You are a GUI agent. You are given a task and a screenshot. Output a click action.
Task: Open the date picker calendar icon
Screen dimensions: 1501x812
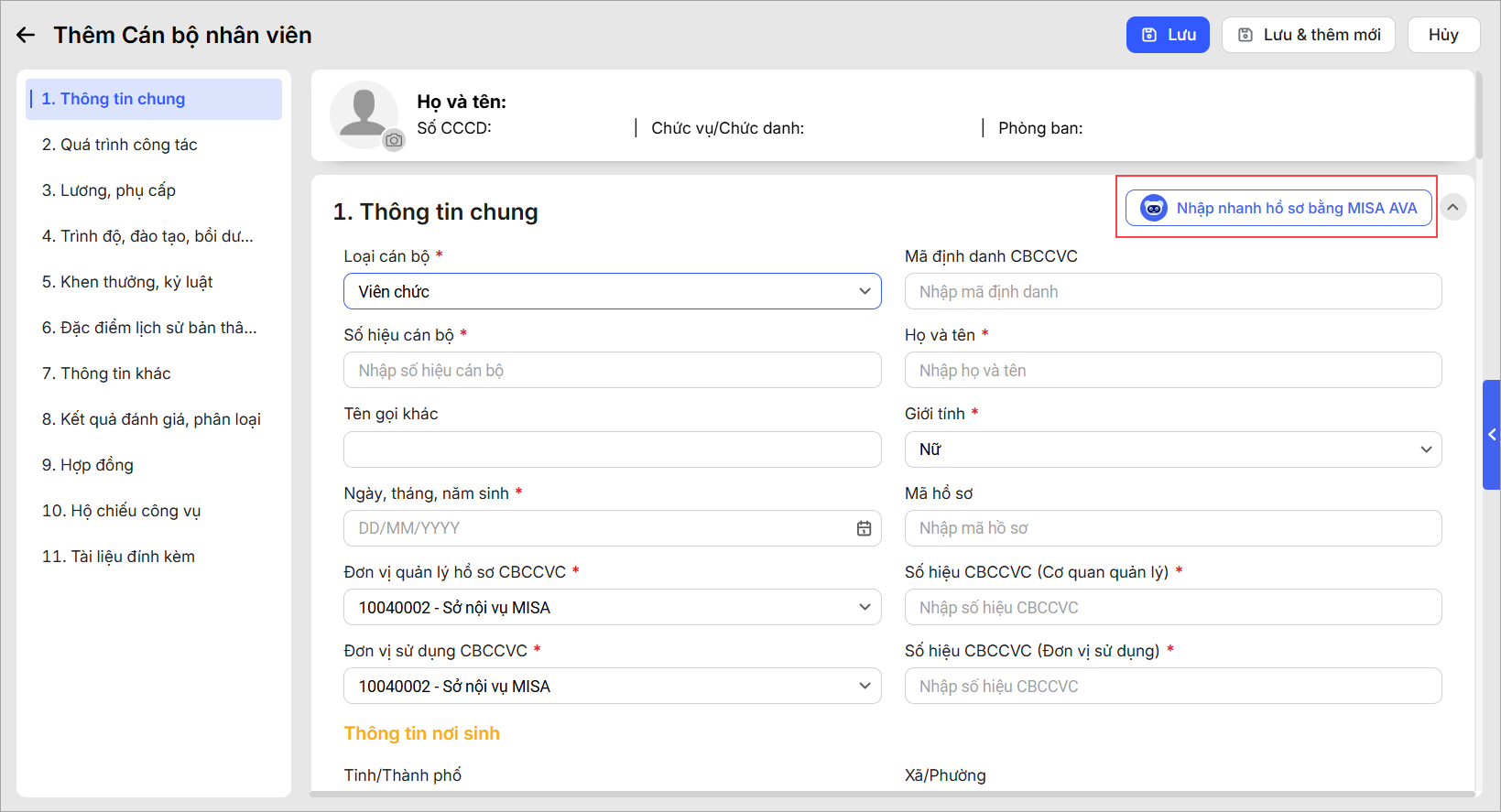click(x=864, y=528)
